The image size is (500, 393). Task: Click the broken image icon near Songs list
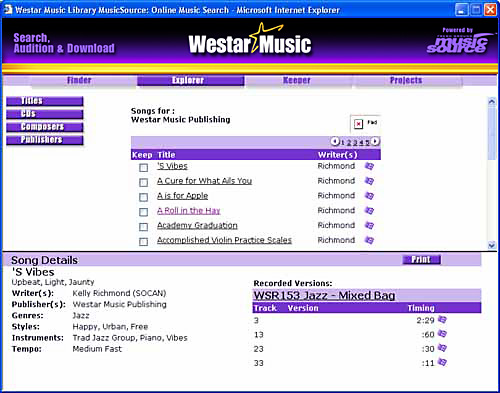point(358,124)
